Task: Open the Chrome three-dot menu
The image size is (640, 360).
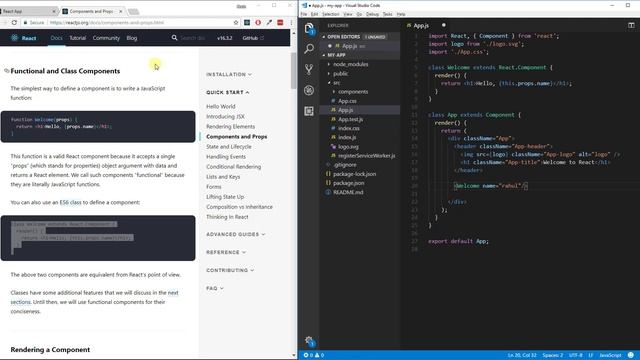Action: (291, 22)
